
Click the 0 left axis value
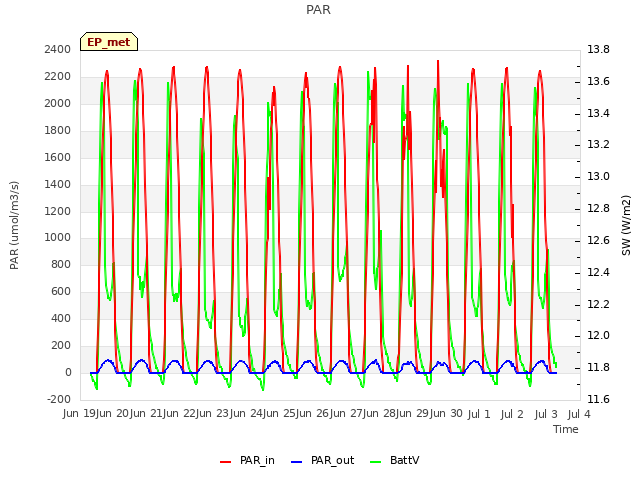tap(68, 372)
